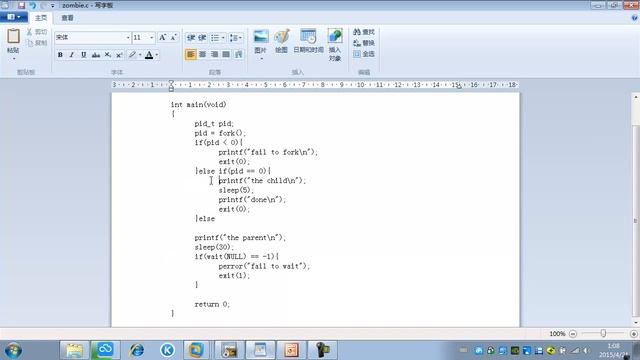Open the WordPad application menu button
The width and height of the screenshot is (640, 360).
tap(13, 17)
